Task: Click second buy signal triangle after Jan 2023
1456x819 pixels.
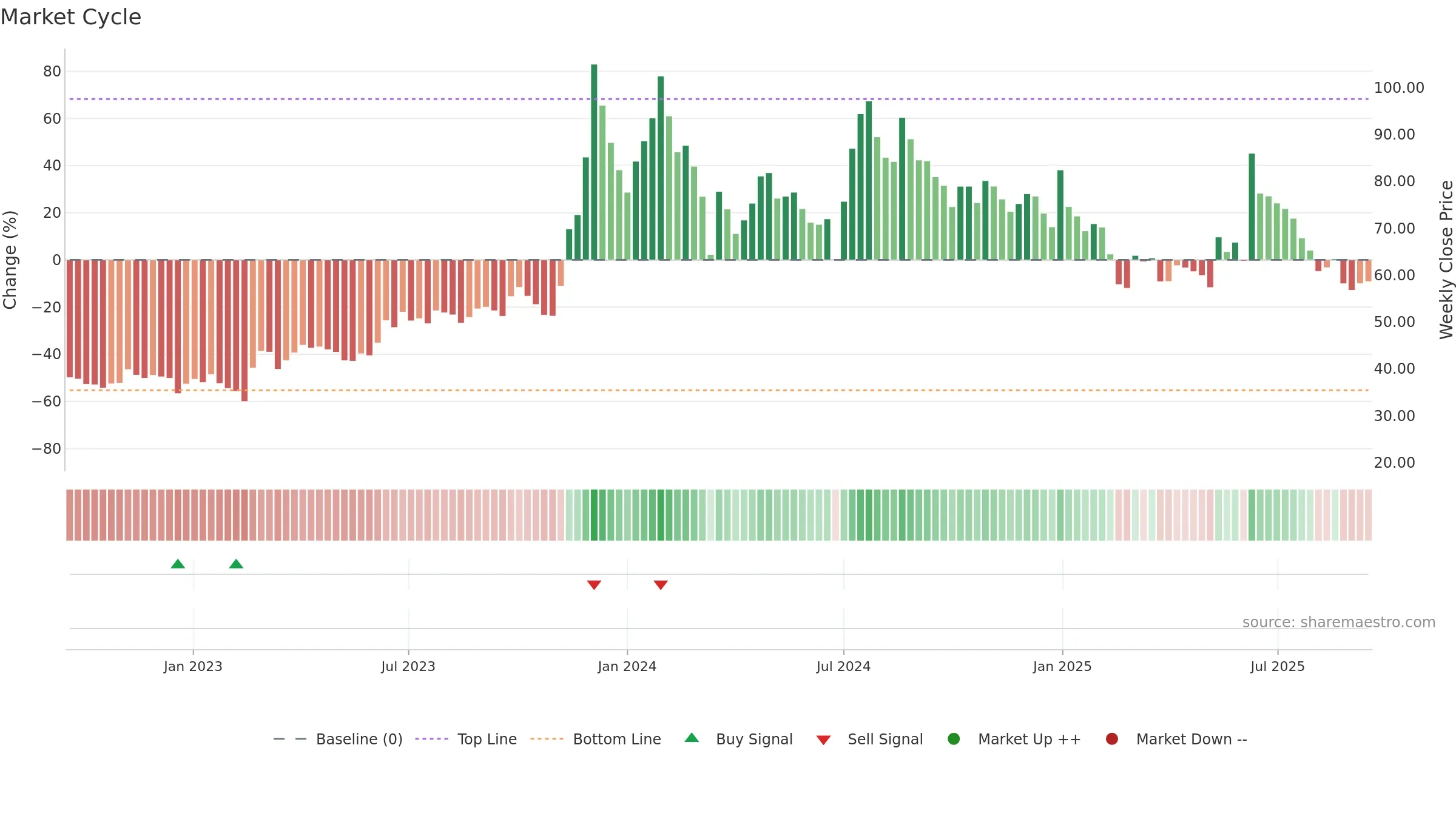Action: (236, 564)
